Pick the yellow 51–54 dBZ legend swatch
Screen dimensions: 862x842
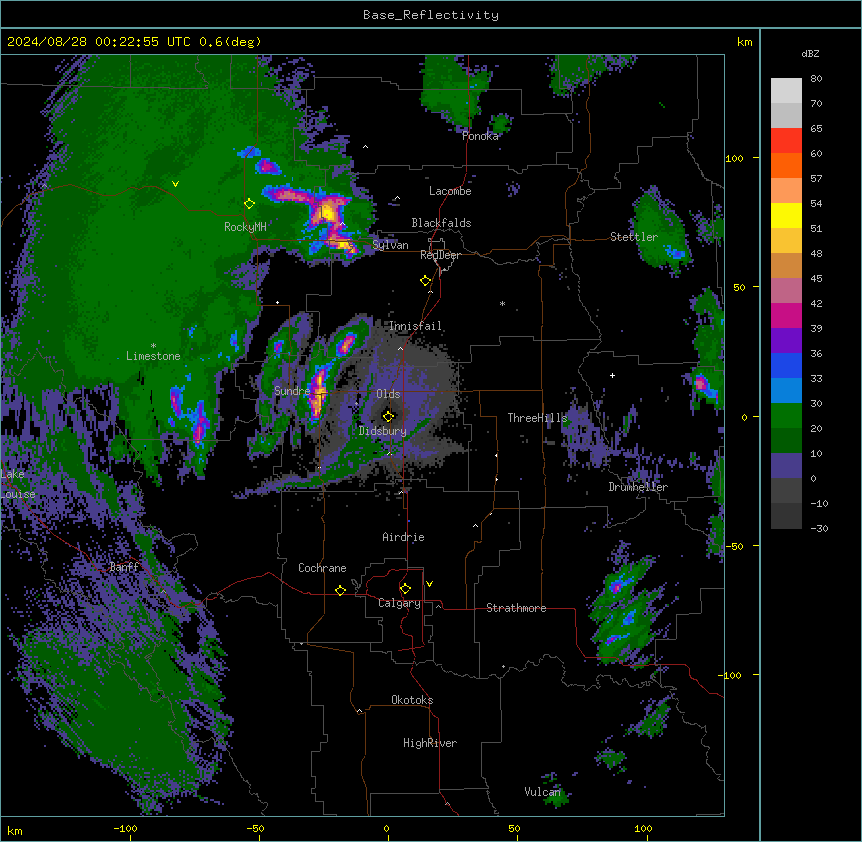(x=786, y=215)
